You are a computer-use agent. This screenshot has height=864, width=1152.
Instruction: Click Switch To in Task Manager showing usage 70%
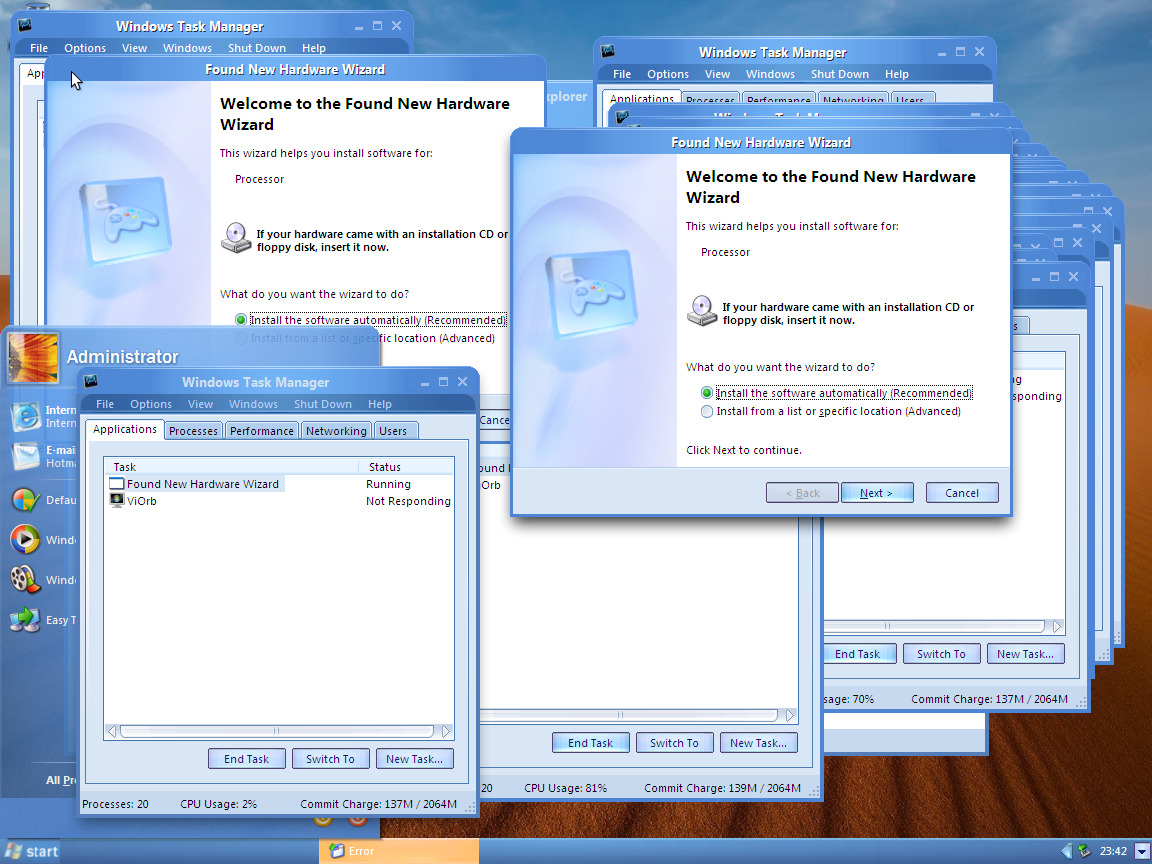[x=941, y=654]
